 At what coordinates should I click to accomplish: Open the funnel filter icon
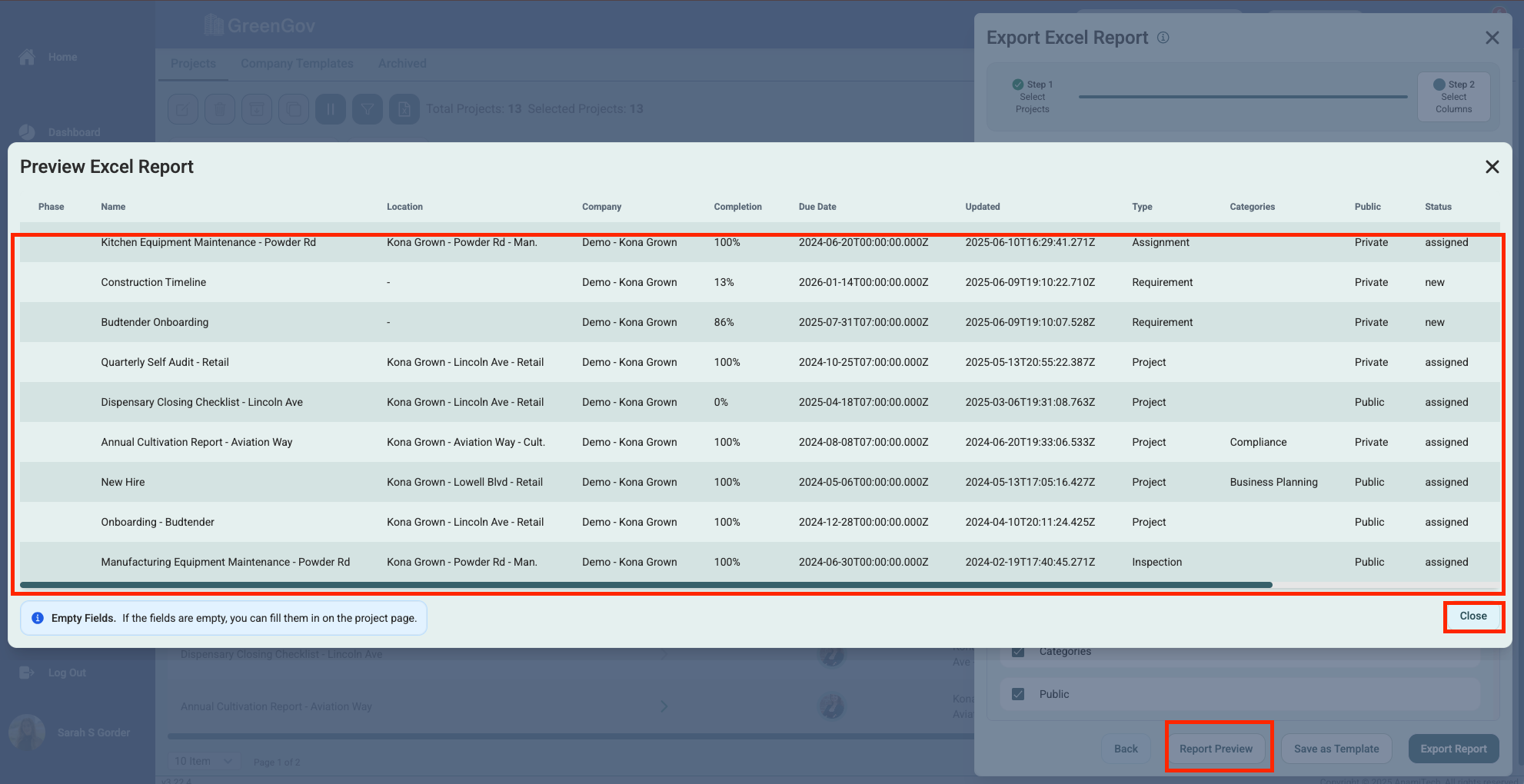pyautogui.click(x=368, y=109)
